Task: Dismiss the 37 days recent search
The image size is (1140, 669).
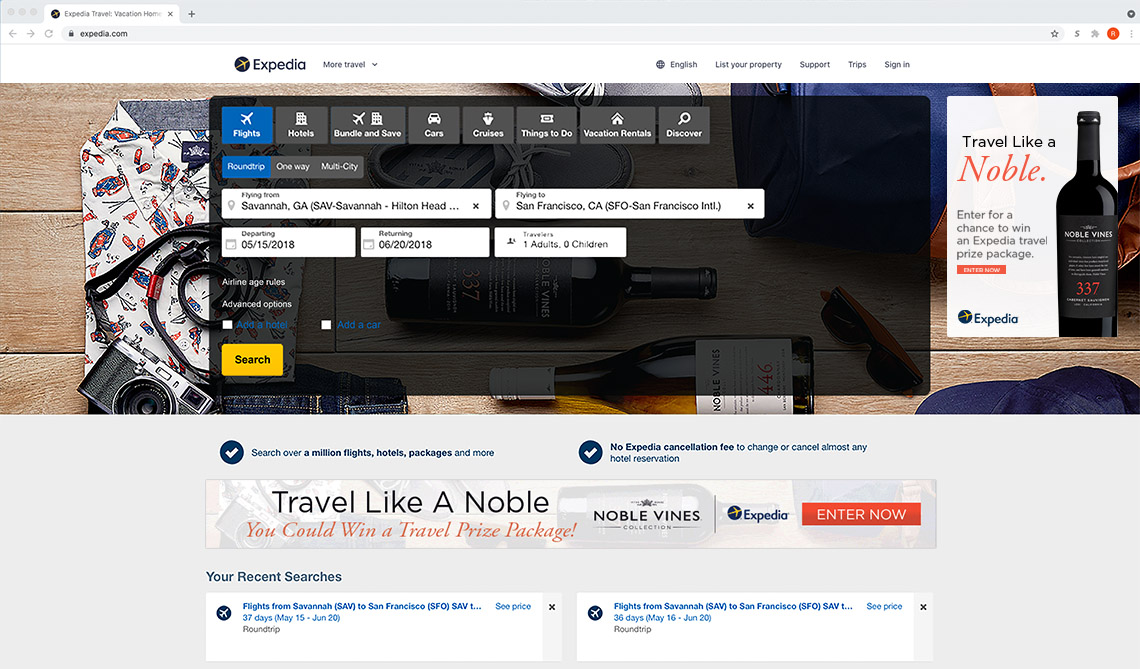Action: coord(552,607)
